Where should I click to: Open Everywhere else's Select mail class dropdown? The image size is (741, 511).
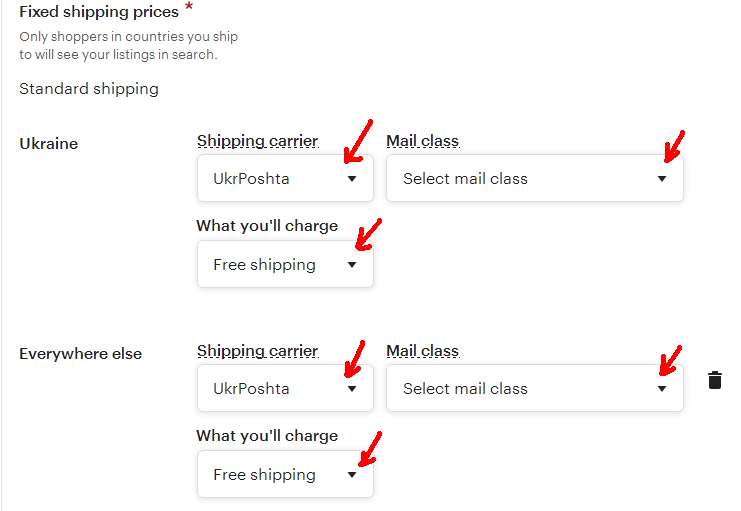[534, 388]
